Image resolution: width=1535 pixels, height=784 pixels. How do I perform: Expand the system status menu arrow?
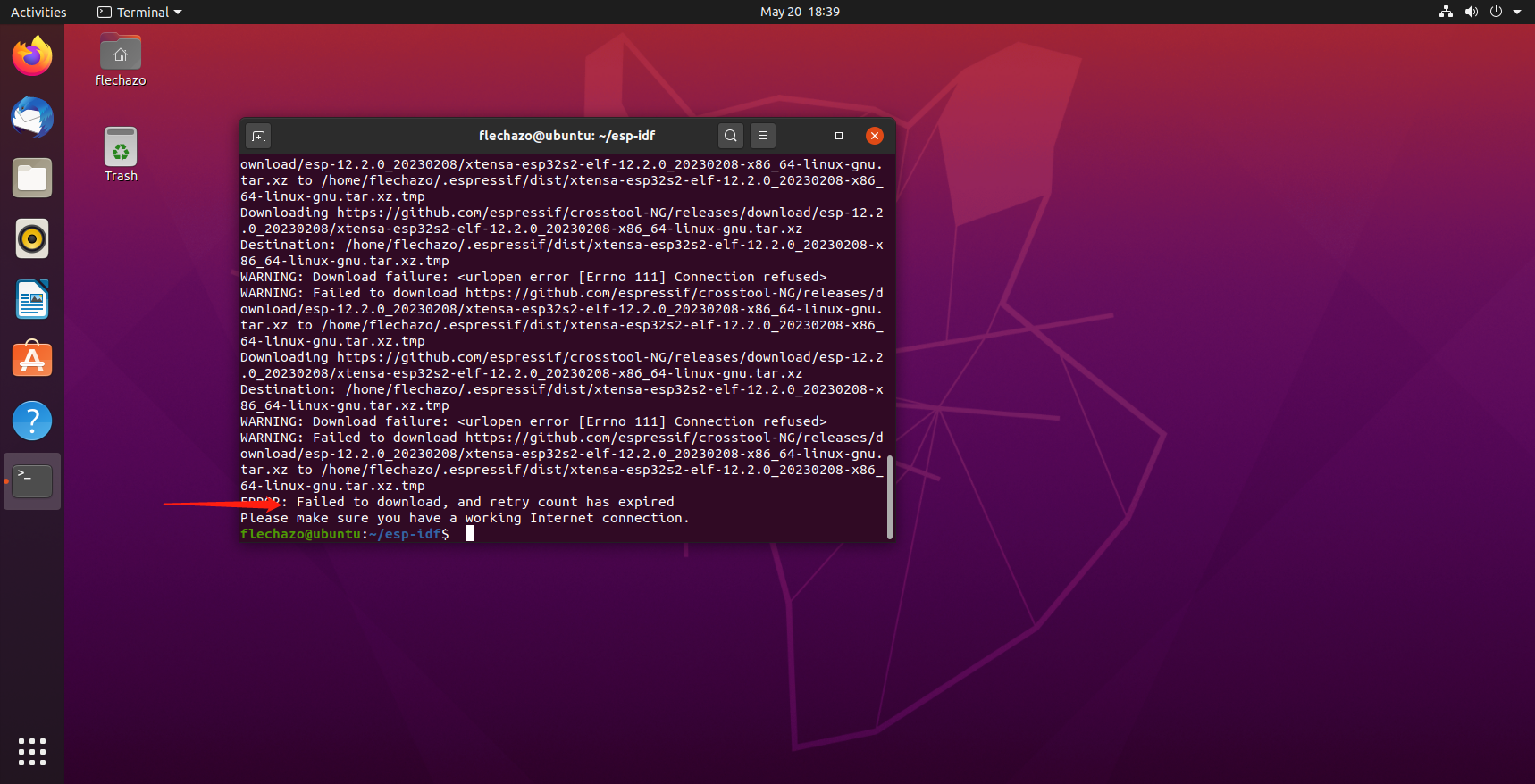pyautogui.click(x=1517, y=13)
